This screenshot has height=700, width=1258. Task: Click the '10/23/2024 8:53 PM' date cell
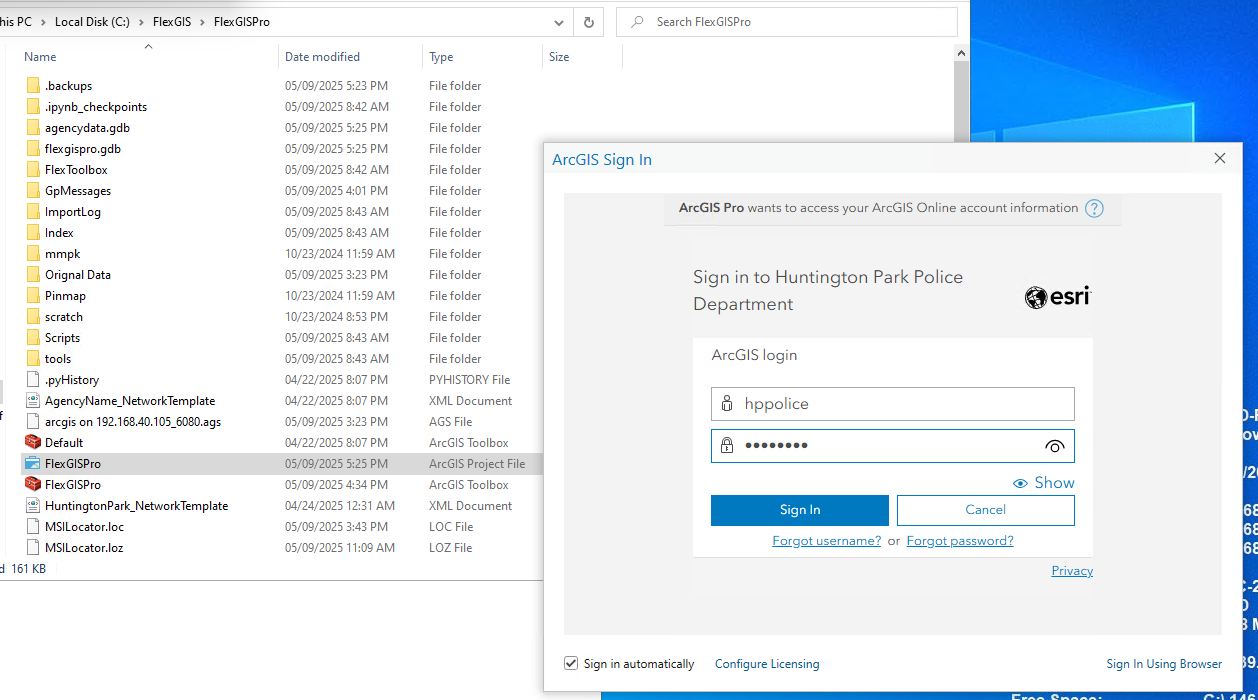(x=337, y=317)
